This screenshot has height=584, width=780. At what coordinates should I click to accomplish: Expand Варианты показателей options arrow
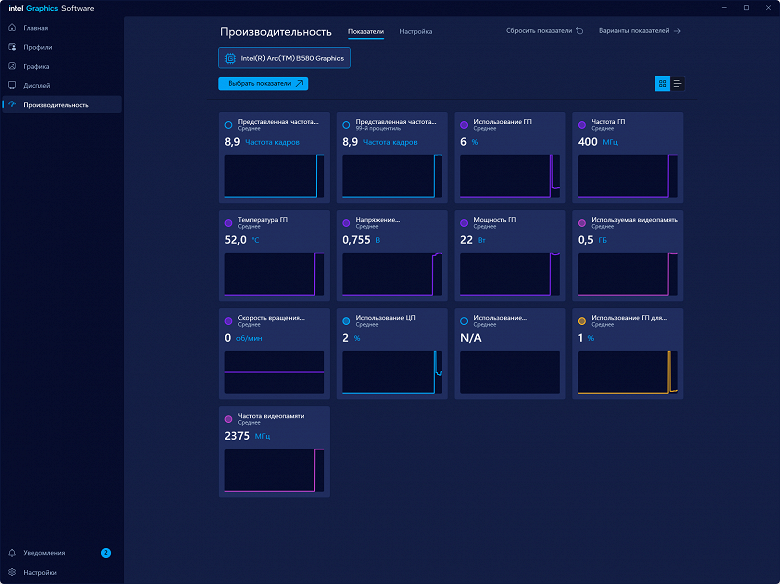[x=677, y=31]
